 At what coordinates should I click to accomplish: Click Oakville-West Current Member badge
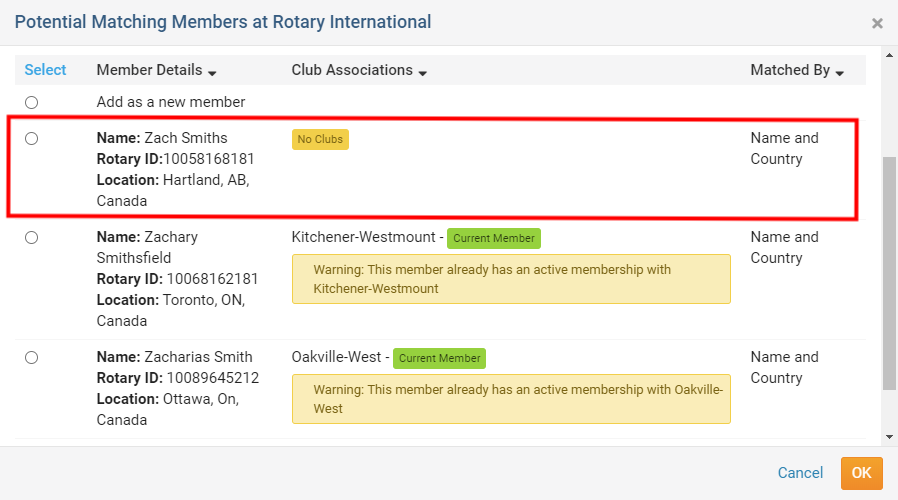tap(439, 358)
